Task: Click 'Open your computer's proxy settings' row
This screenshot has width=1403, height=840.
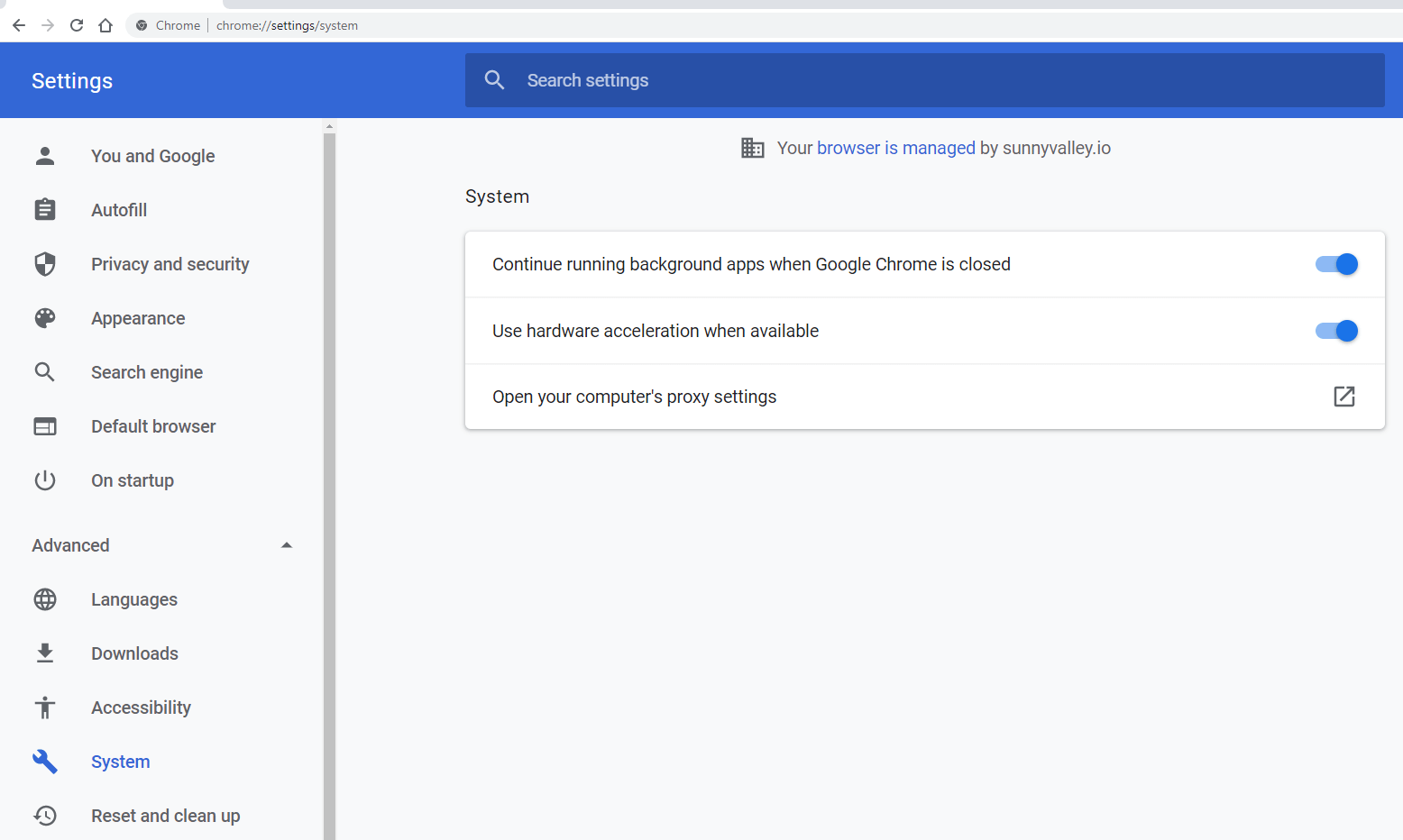Action: (634, 397)
